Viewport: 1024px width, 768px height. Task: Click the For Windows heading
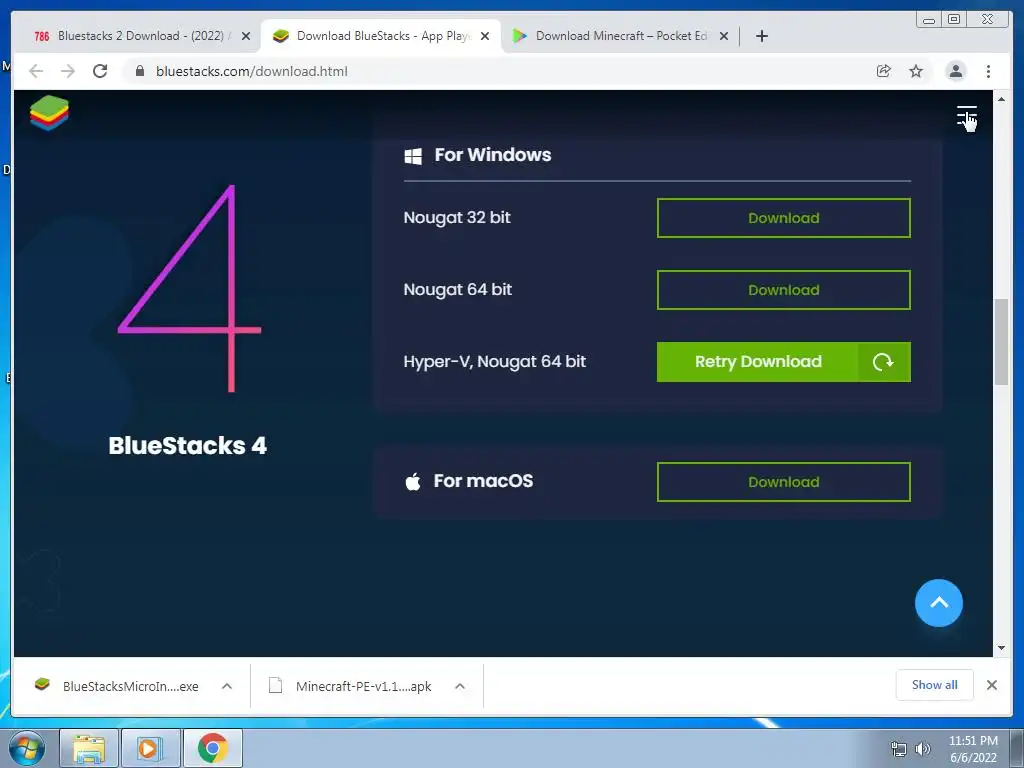[492, 155]
